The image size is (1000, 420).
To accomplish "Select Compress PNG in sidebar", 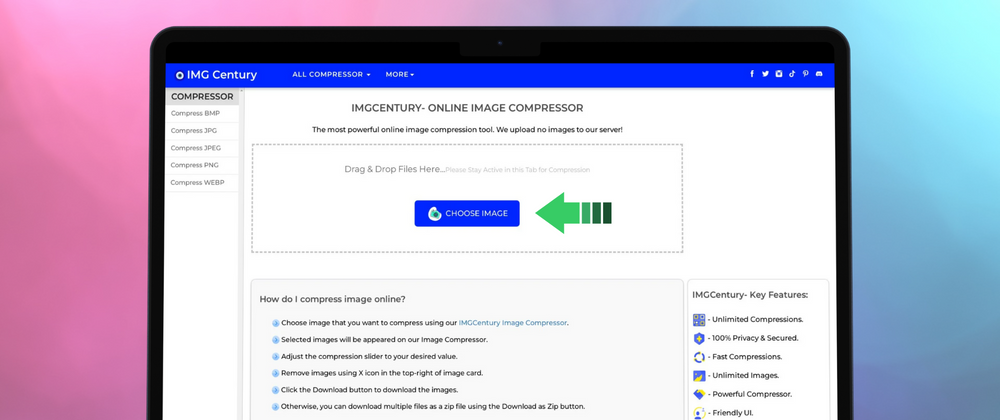I will (202, 165).
